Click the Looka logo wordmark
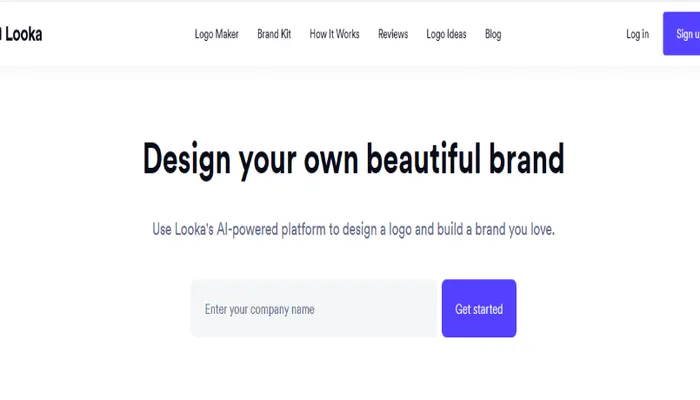The width and height of the screenshot is (700, 400). coord(22,34)
